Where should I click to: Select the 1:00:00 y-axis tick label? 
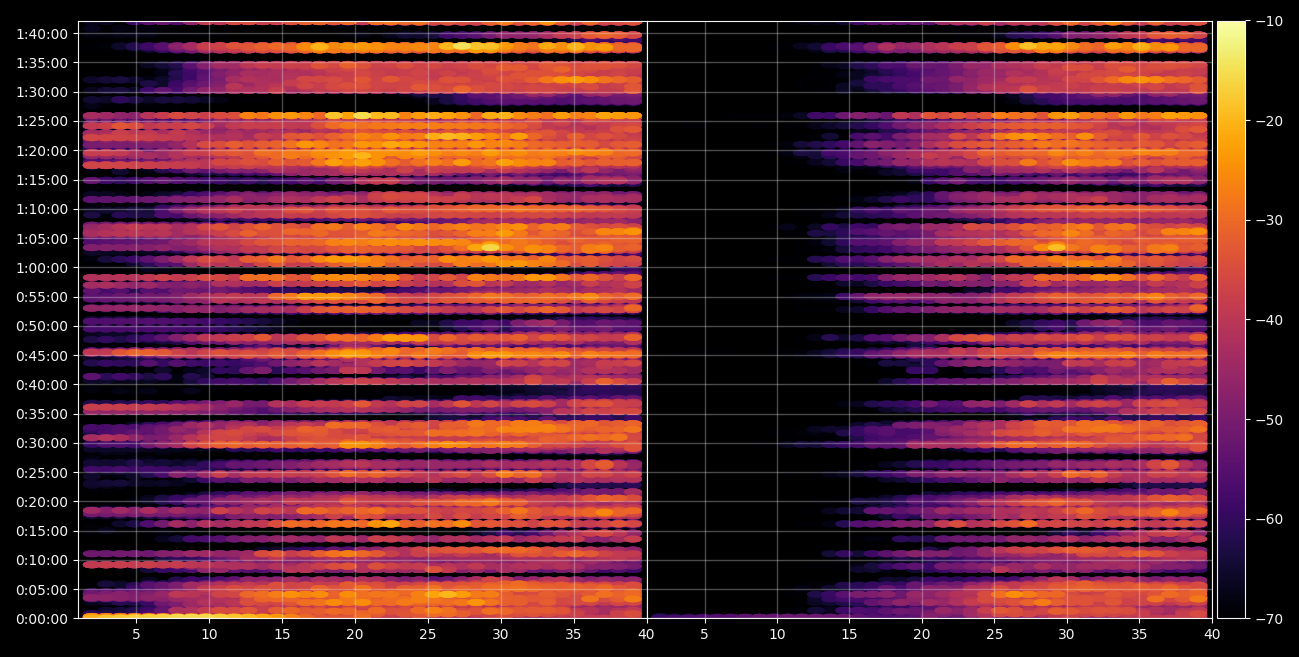point(42,268)
